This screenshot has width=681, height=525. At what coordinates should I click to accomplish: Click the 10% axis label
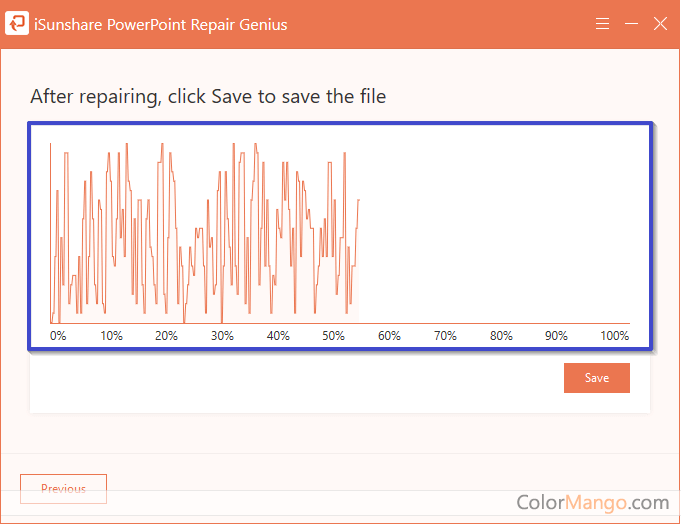pos(112,336)
